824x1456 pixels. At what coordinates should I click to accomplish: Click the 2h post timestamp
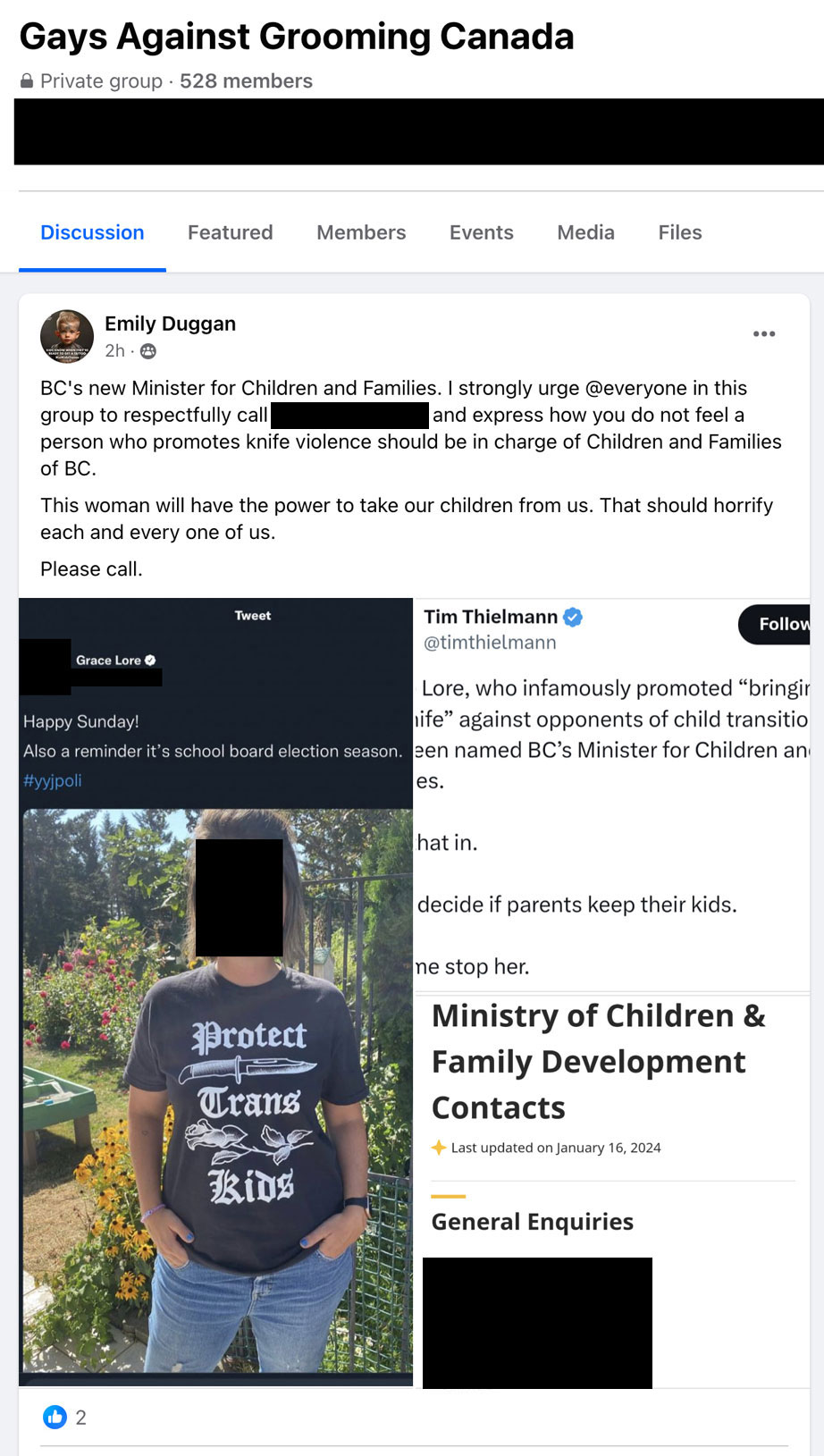pyautogui.click(x=114, y=351)
